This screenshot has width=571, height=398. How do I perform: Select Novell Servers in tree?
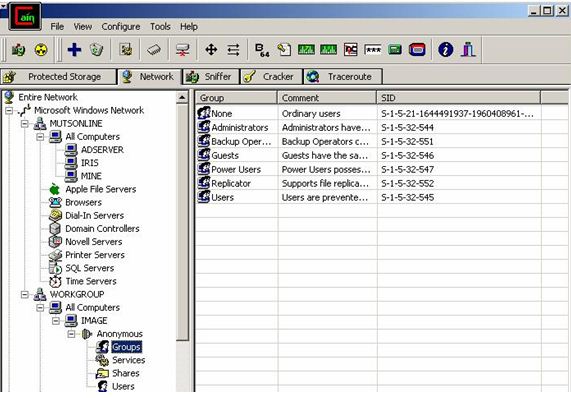[94, 242]
